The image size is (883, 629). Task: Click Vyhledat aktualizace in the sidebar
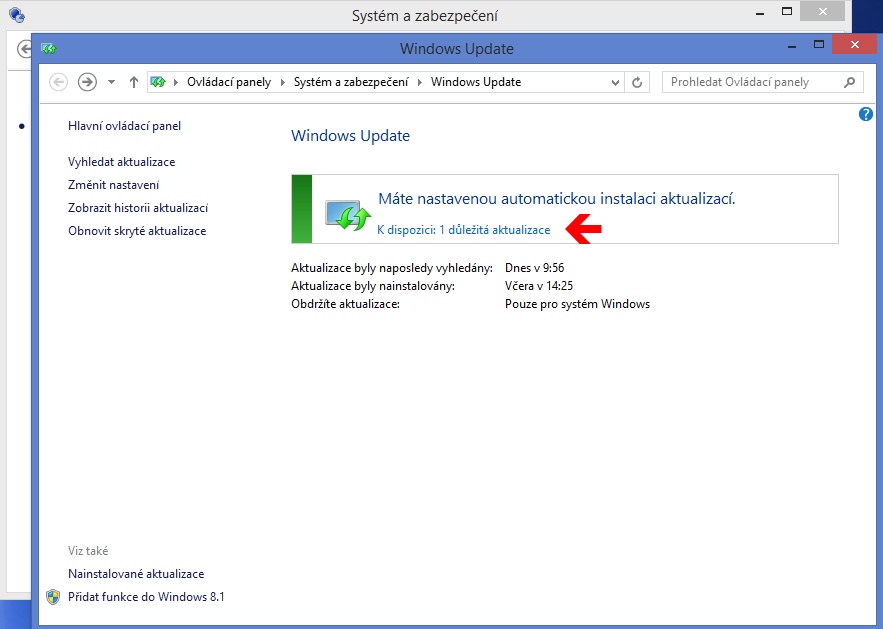pyautogui.click(x=121, y=162)
